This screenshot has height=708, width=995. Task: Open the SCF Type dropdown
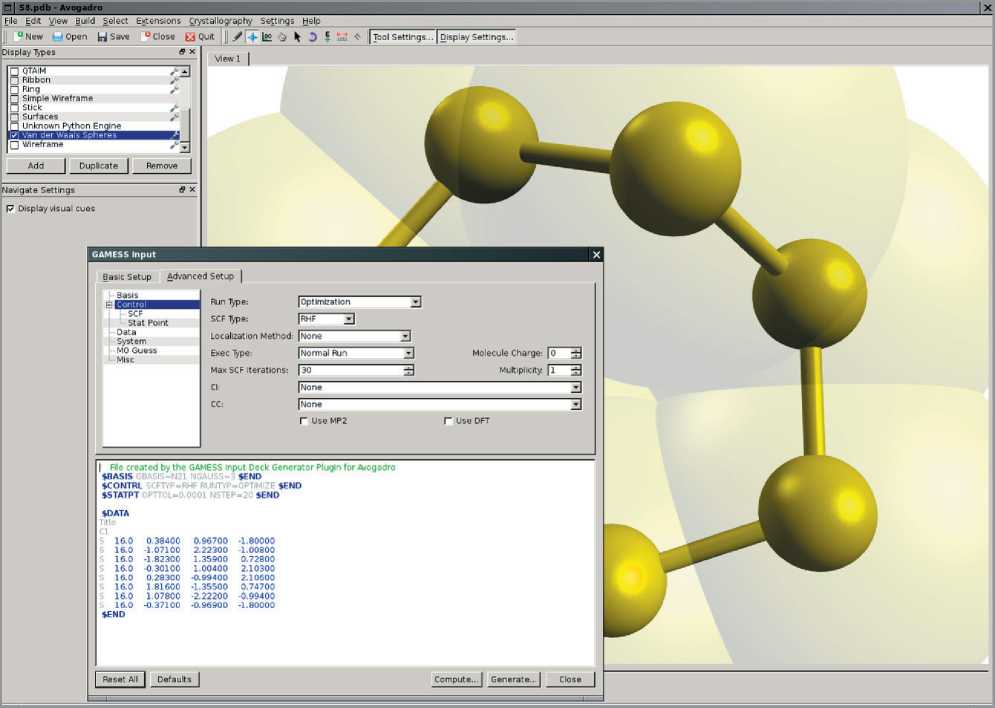348,319
